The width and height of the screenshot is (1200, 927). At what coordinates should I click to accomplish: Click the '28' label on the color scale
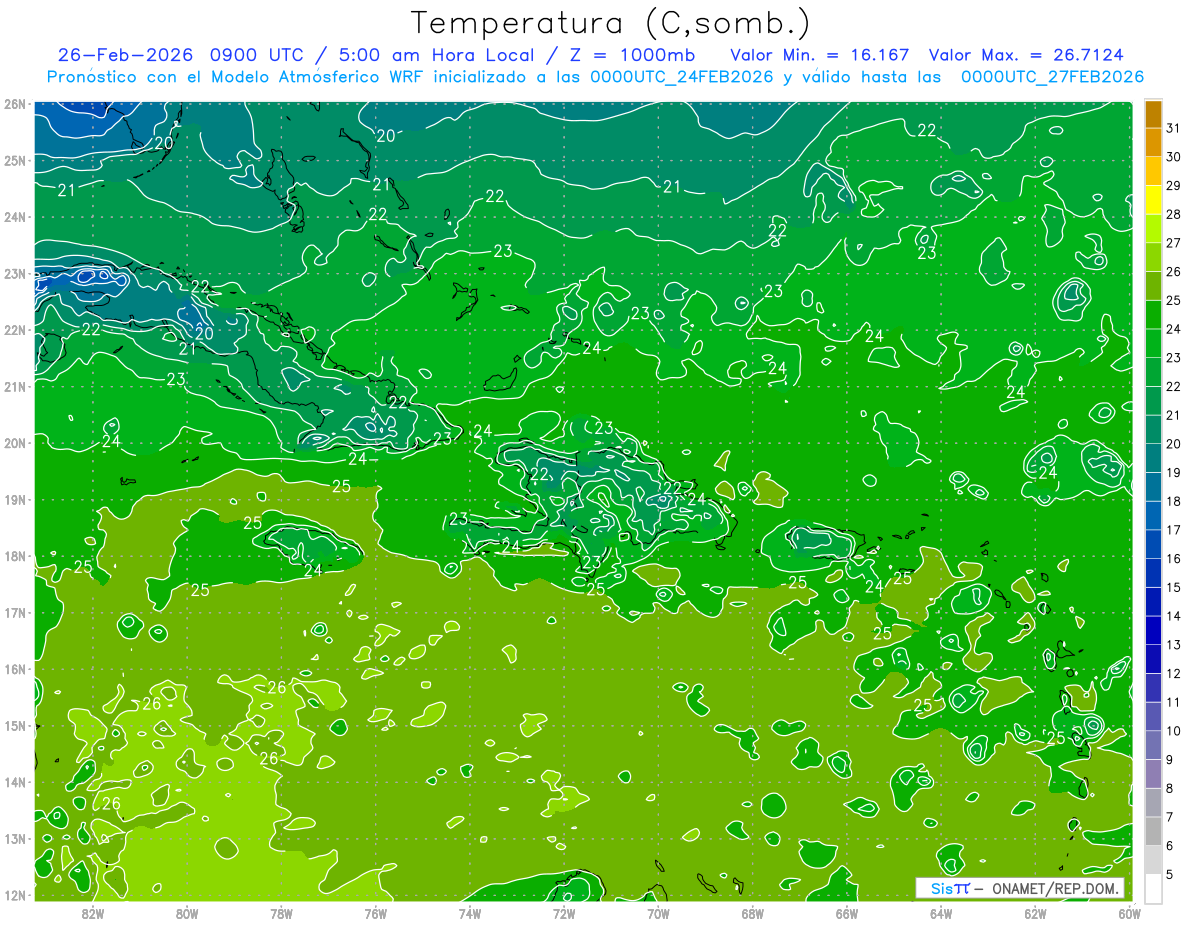coord(1174,214)
